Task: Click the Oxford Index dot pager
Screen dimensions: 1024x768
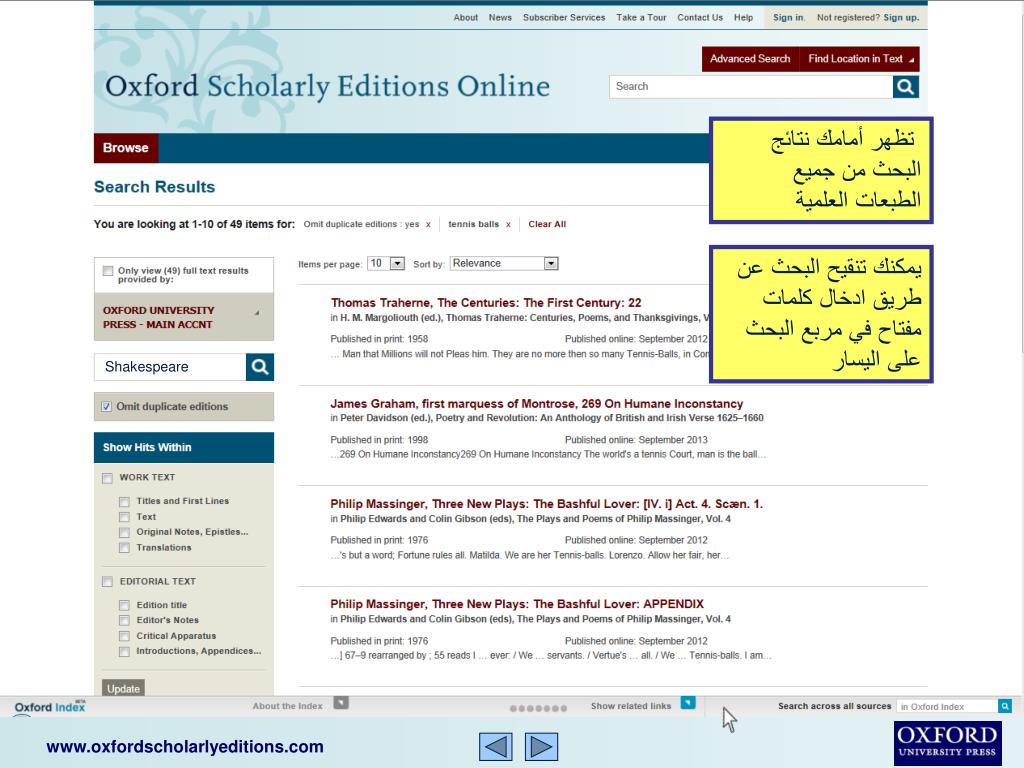Action: pyautogui.click(x=538, y=708)
